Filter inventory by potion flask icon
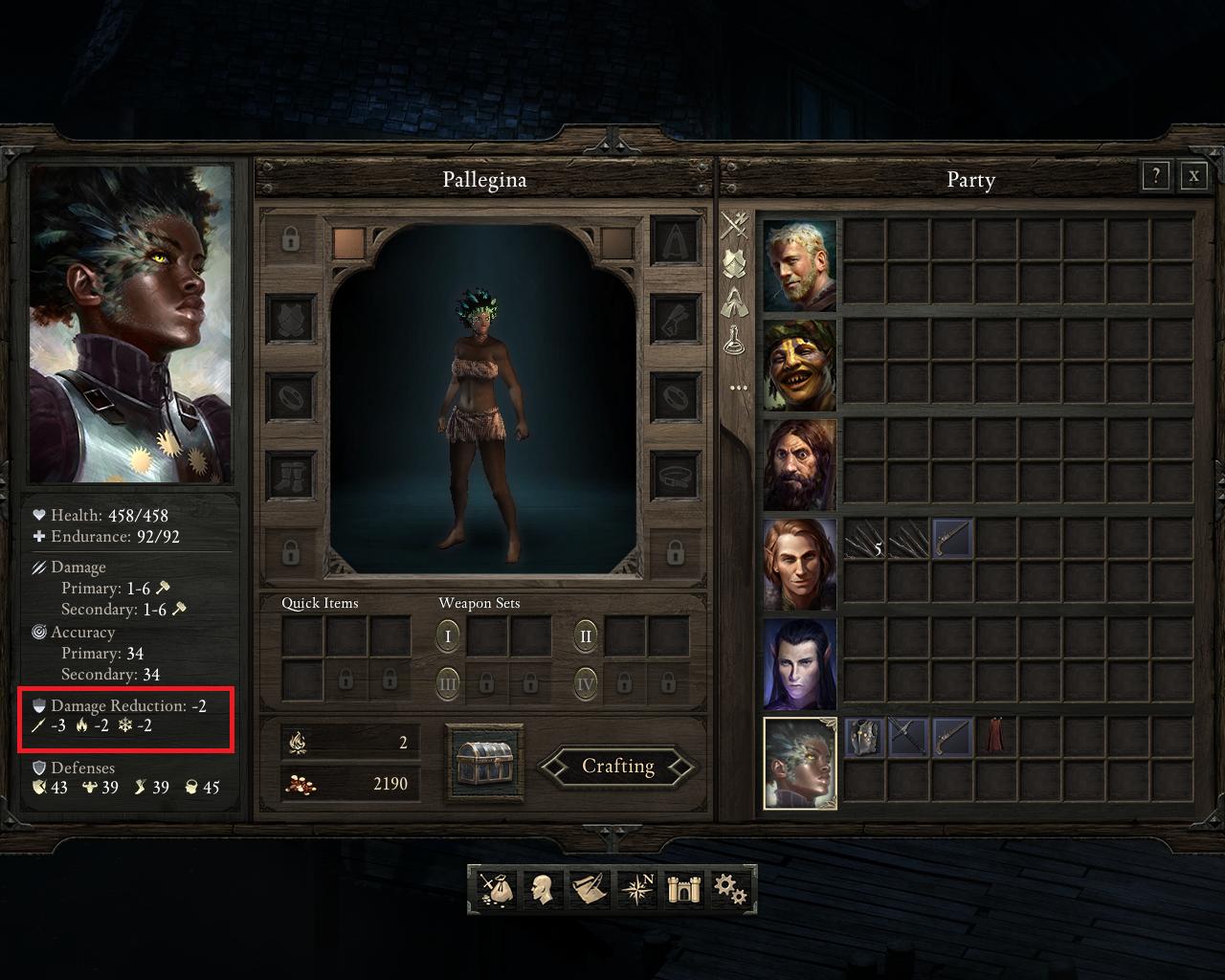Screen dimensions: 1225x980 click(x=734, y=339)
